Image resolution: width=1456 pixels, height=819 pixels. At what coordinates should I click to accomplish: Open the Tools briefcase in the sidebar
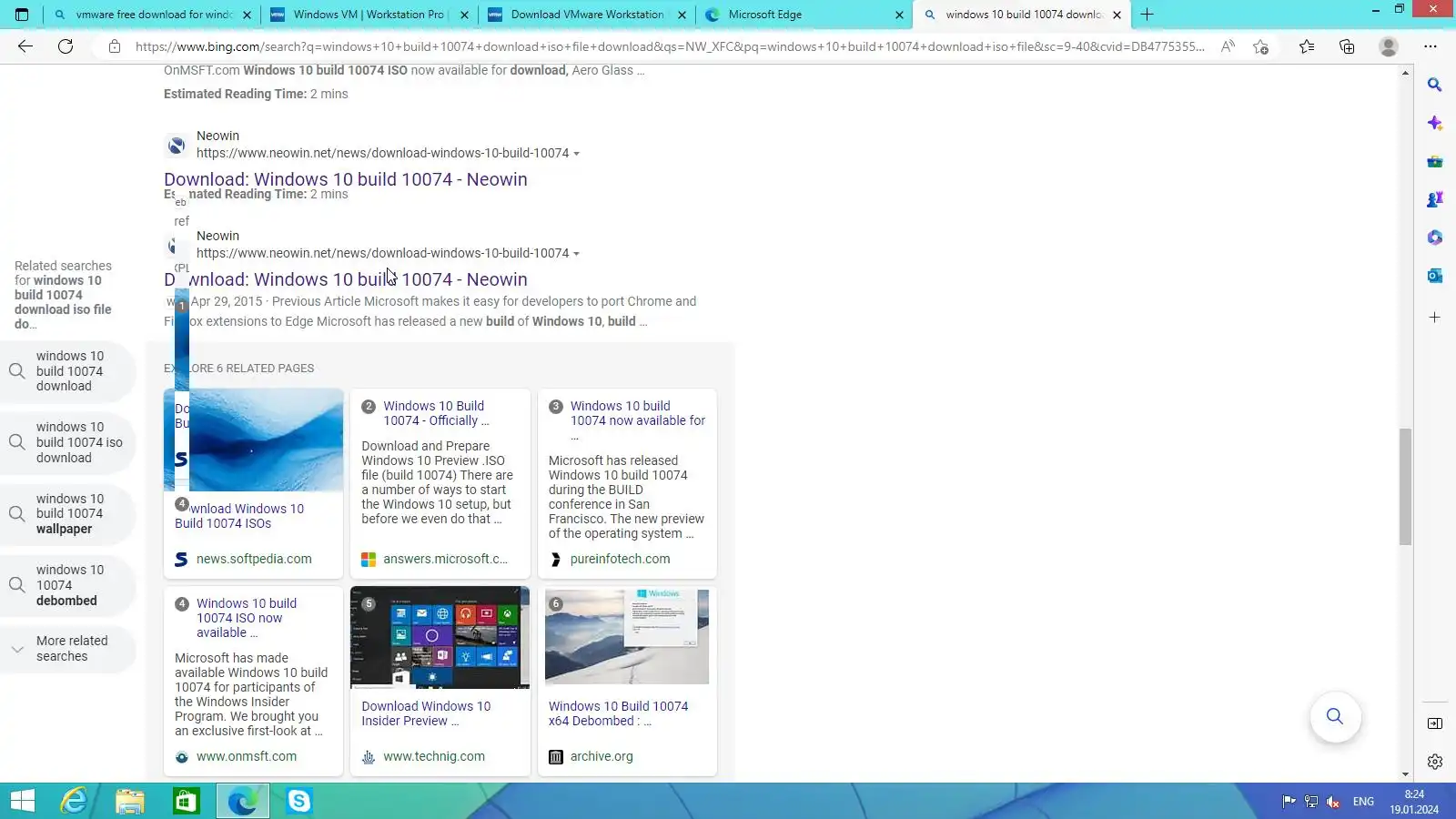1435,161
